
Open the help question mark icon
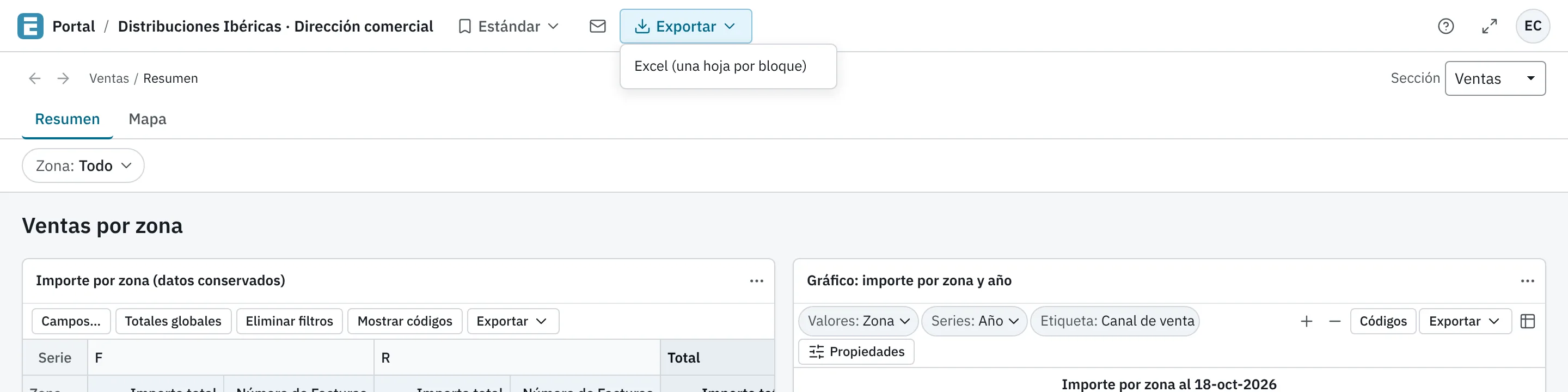pyautogui.click(x=1445, y=26)
